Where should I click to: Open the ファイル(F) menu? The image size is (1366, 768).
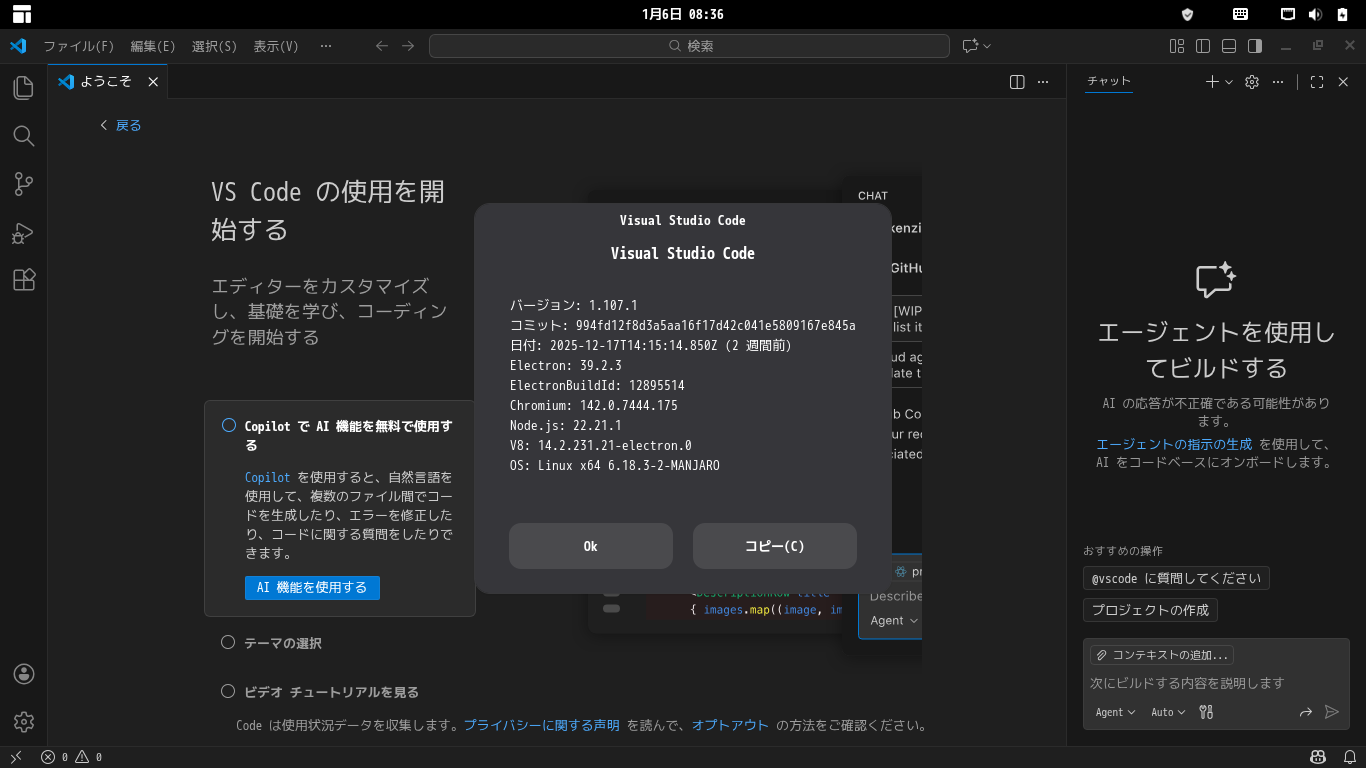point(78,46)
